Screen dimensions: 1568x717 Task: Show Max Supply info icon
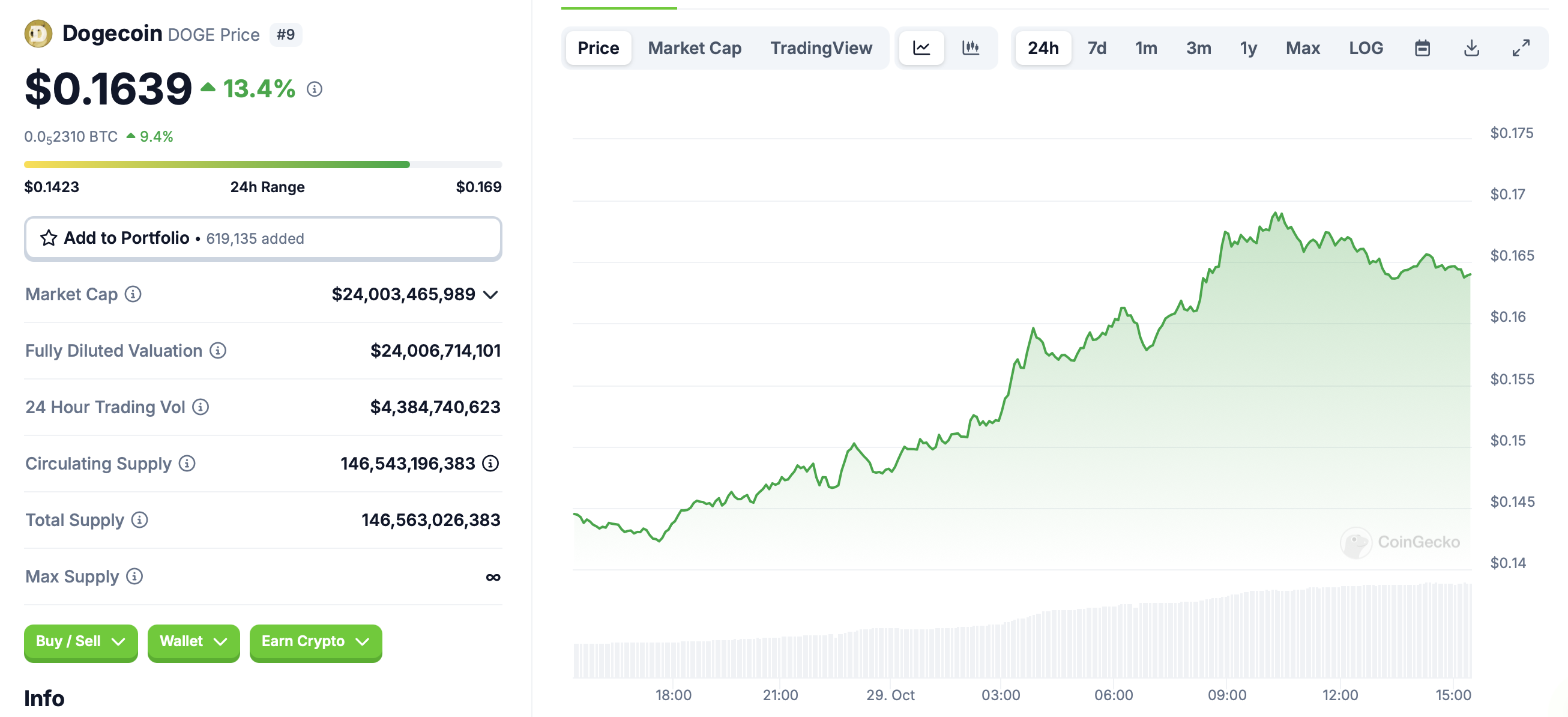click(134, 576)
